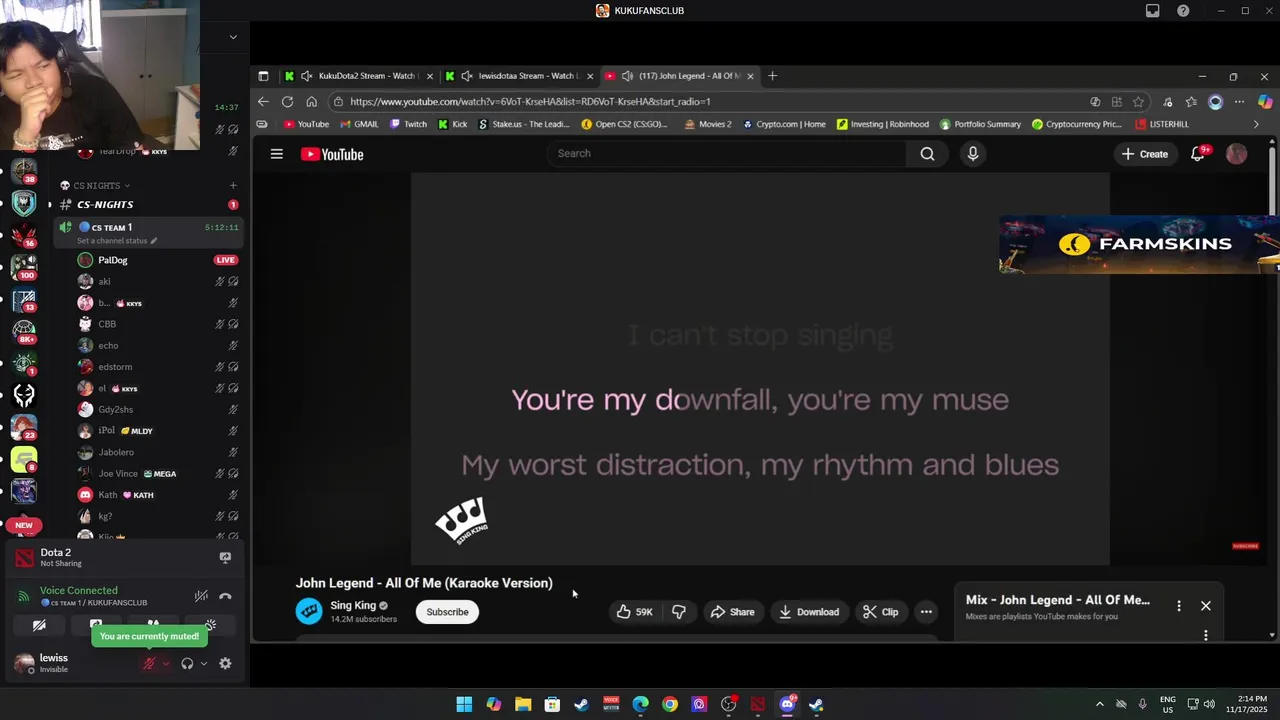Viewport: 1280px width, 720px height.
Task: Open the YouTube hamburger guide menu
Action: (x=277, y=154)
